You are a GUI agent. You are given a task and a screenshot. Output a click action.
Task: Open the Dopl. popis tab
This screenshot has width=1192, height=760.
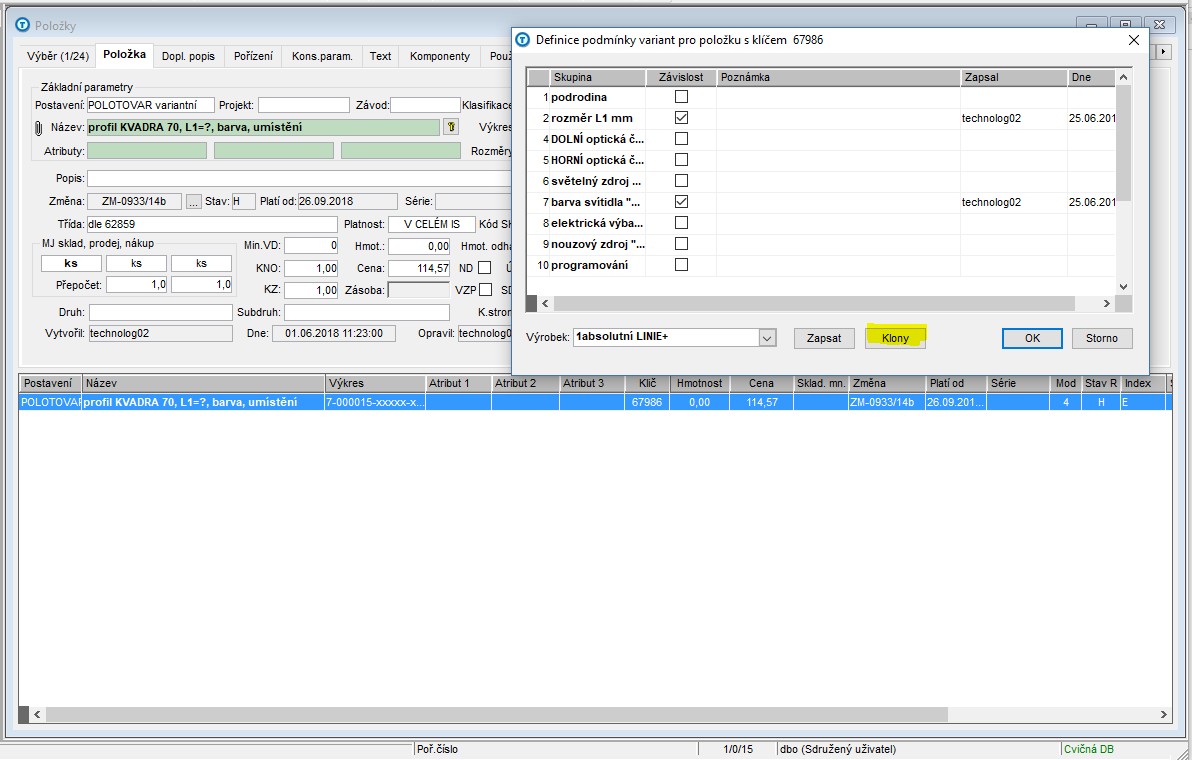(189, 56)
